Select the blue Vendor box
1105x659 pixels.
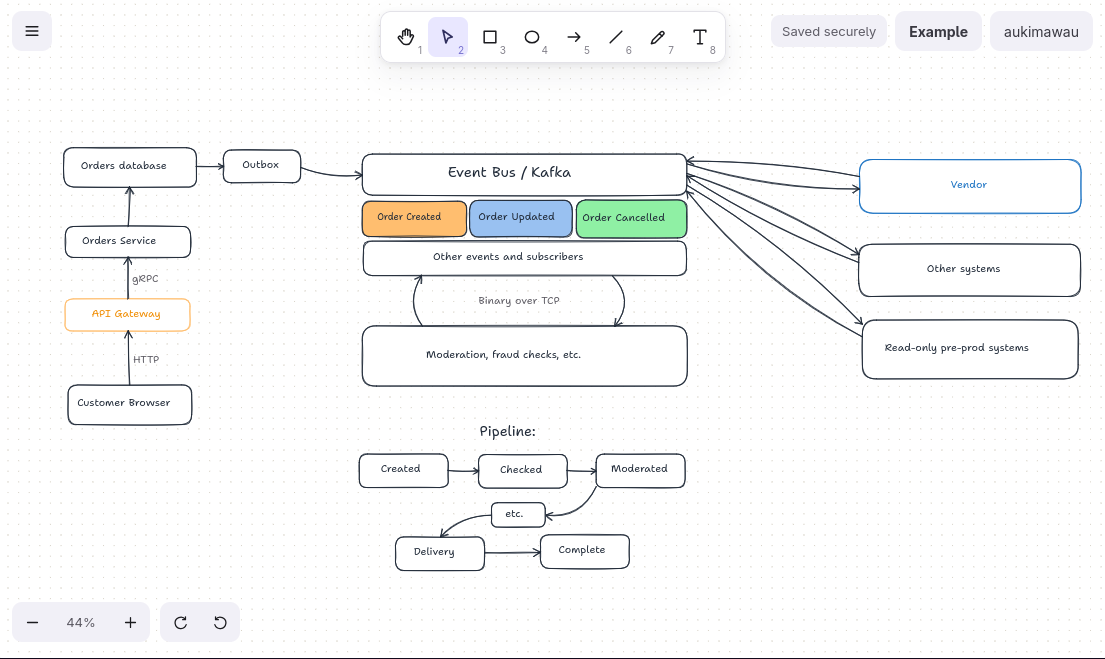point(970,186)
